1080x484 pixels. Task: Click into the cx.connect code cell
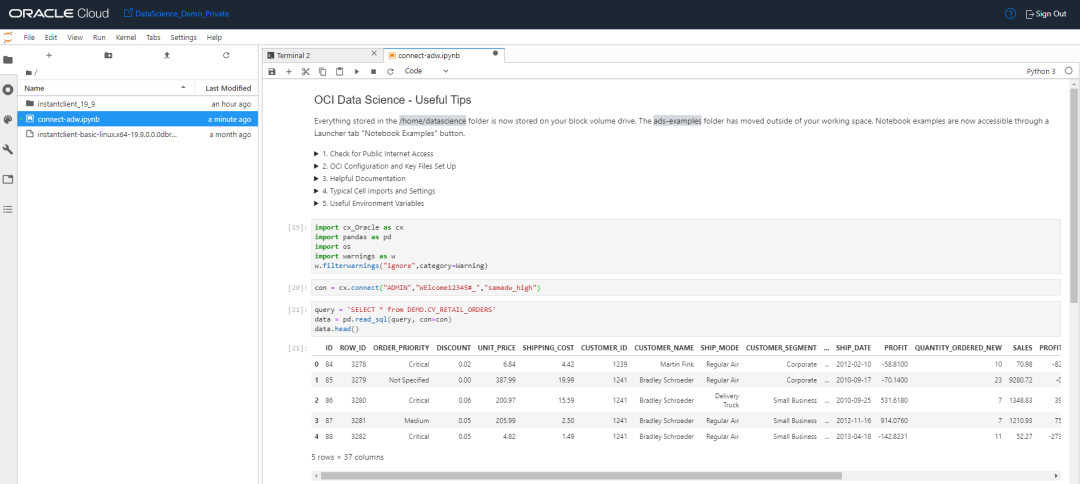pos(686,287)
